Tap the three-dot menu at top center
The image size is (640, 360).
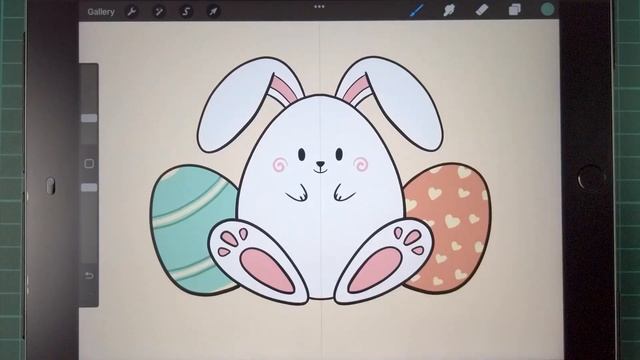319,7
